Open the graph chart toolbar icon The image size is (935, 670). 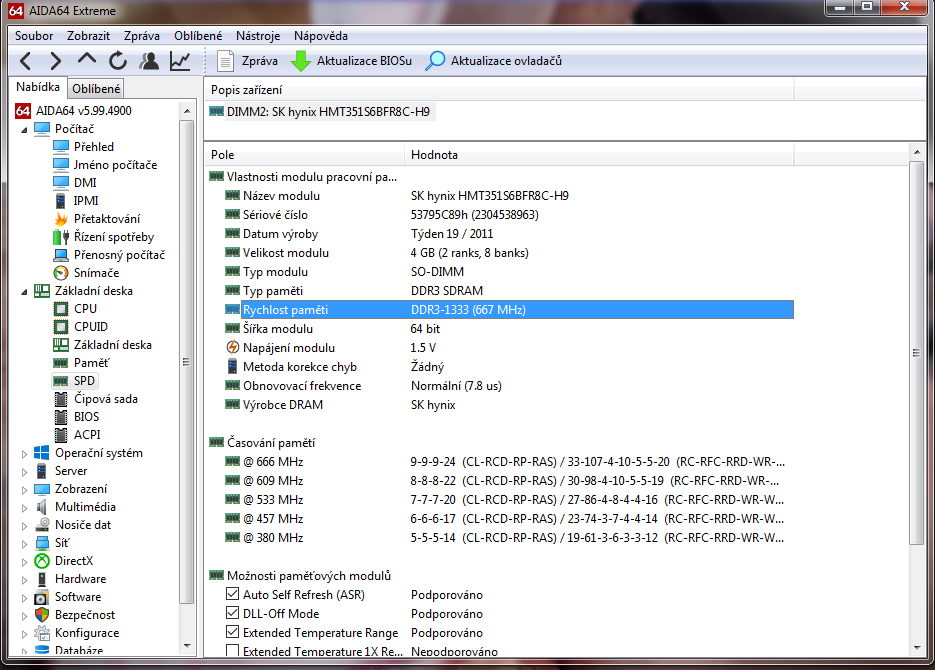tap(180, 61)
